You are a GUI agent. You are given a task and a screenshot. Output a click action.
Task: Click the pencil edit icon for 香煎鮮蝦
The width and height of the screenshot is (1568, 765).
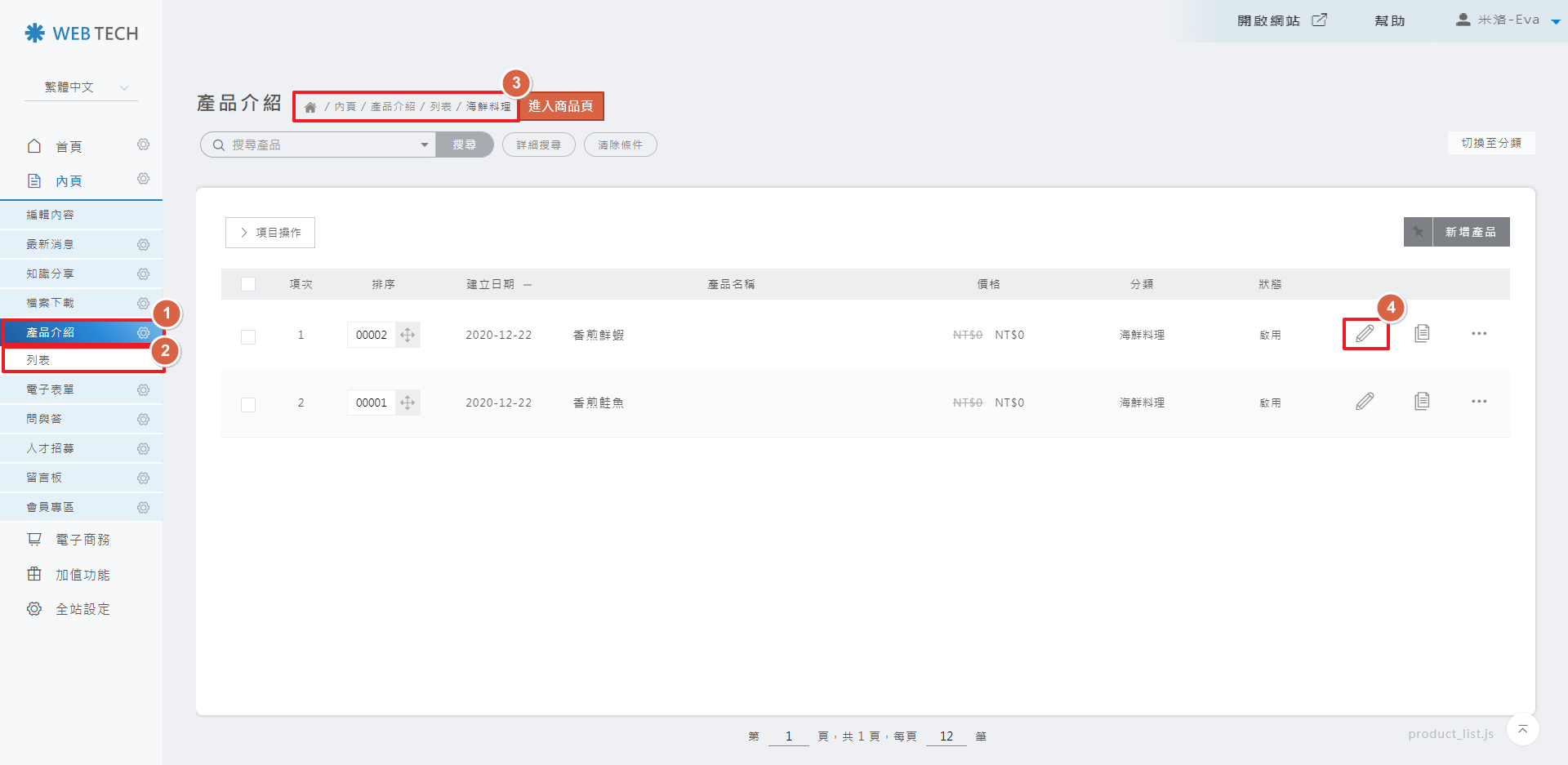pyautogui.click(x=1365, y=334)
